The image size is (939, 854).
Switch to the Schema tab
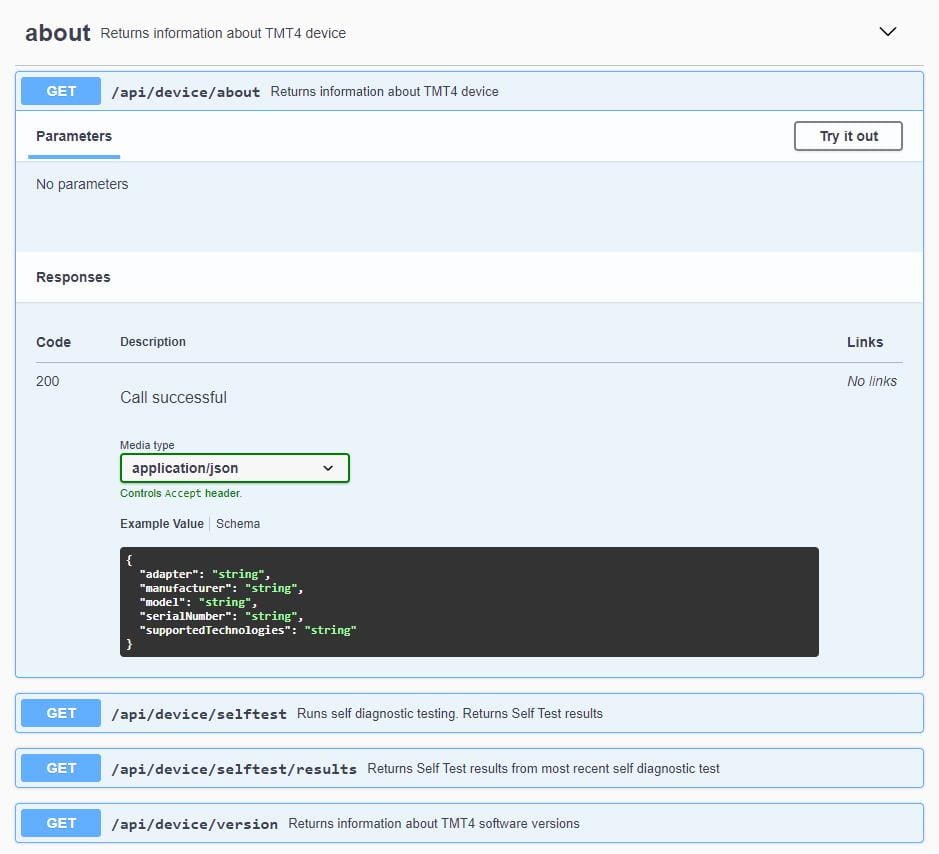tap(238, 524)
